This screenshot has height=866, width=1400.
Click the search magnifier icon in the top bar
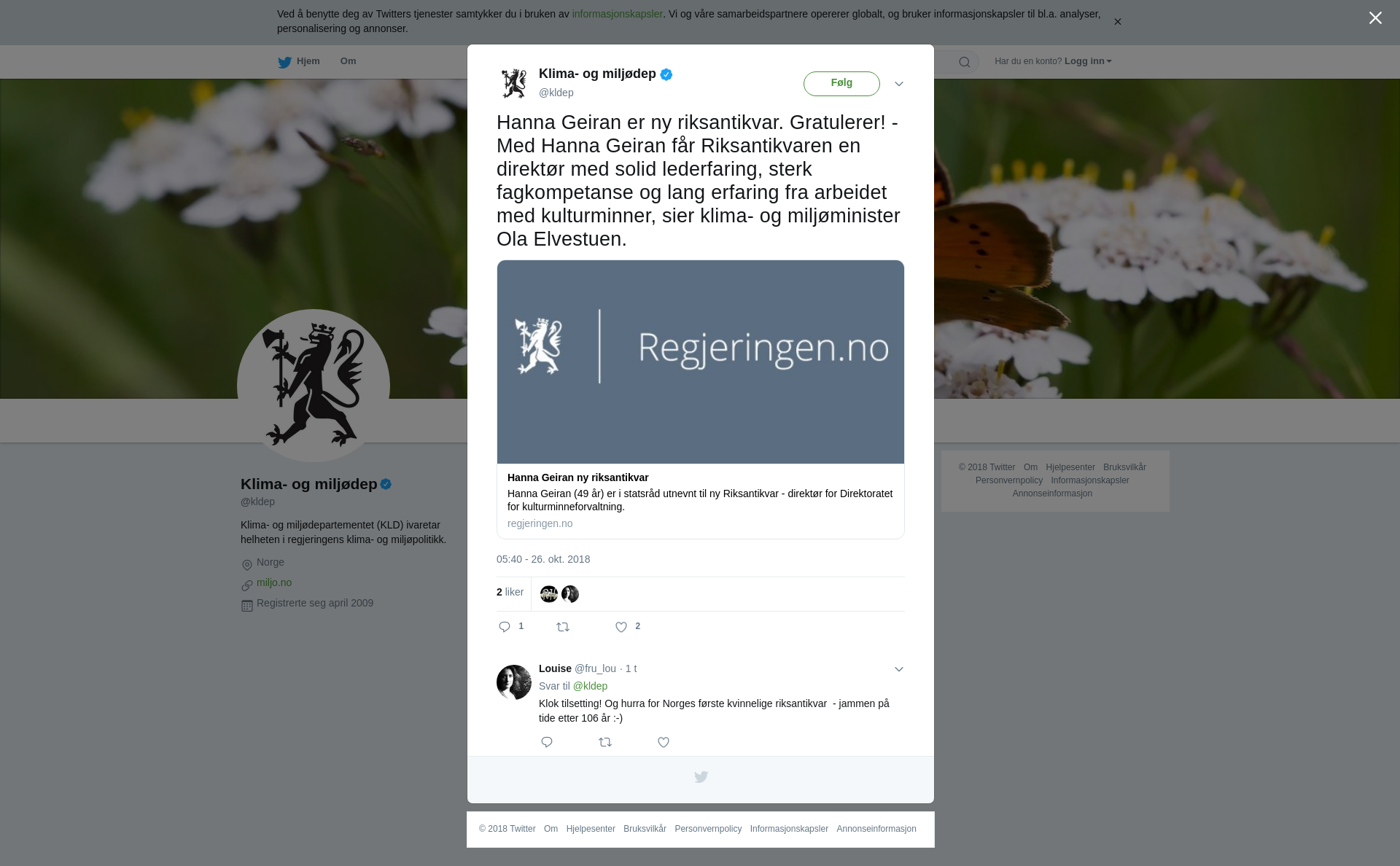pyautogui.click(x=964, y=62)
